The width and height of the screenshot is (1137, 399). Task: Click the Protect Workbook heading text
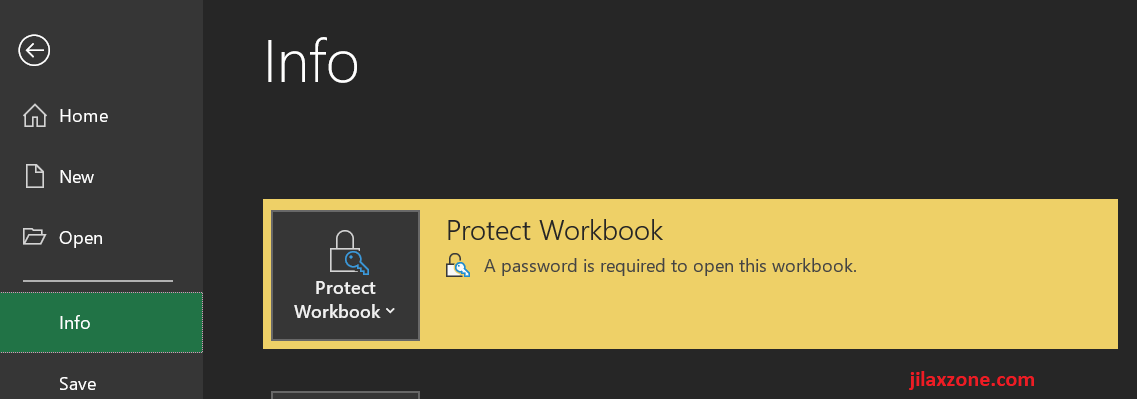click(x=554, y=230)
